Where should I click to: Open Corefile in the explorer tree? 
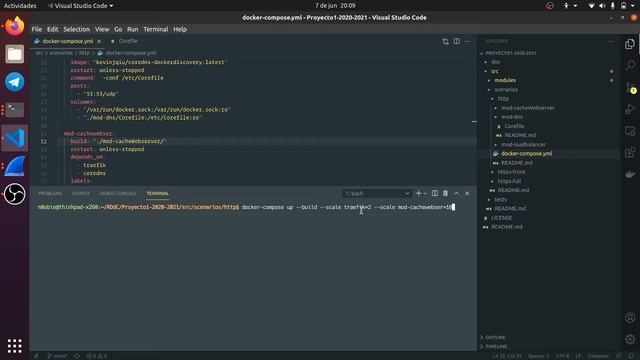[514, 126]
